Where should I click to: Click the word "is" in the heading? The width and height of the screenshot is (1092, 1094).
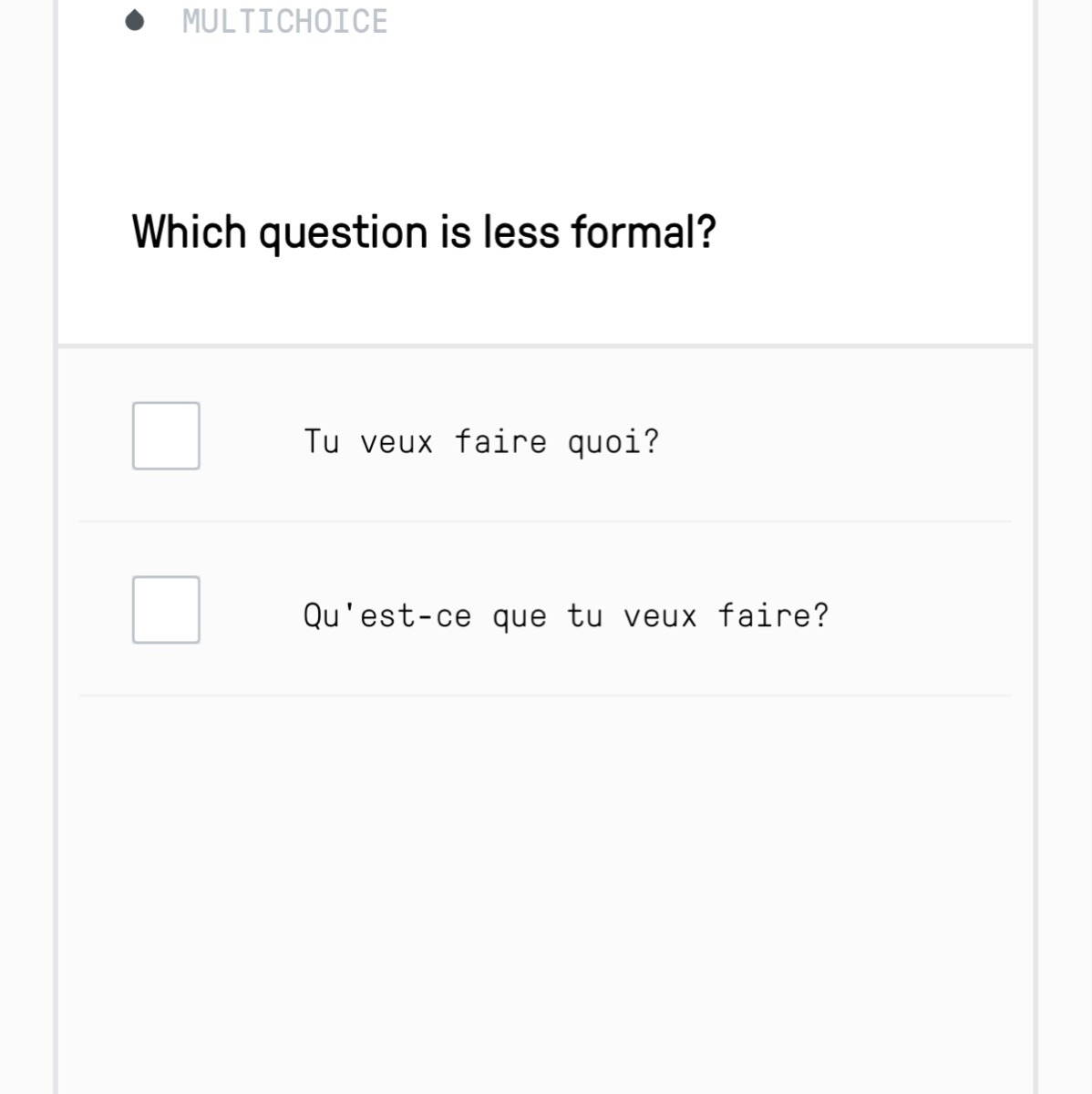454,232
